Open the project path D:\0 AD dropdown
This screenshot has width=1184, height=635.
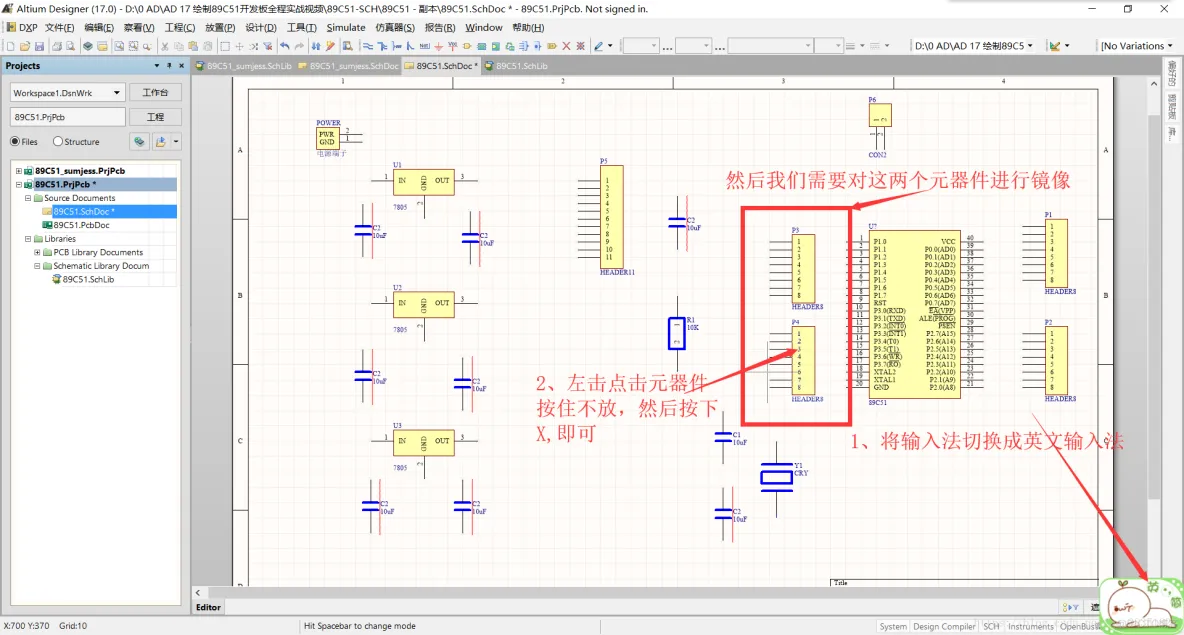tap(1030, 46)
